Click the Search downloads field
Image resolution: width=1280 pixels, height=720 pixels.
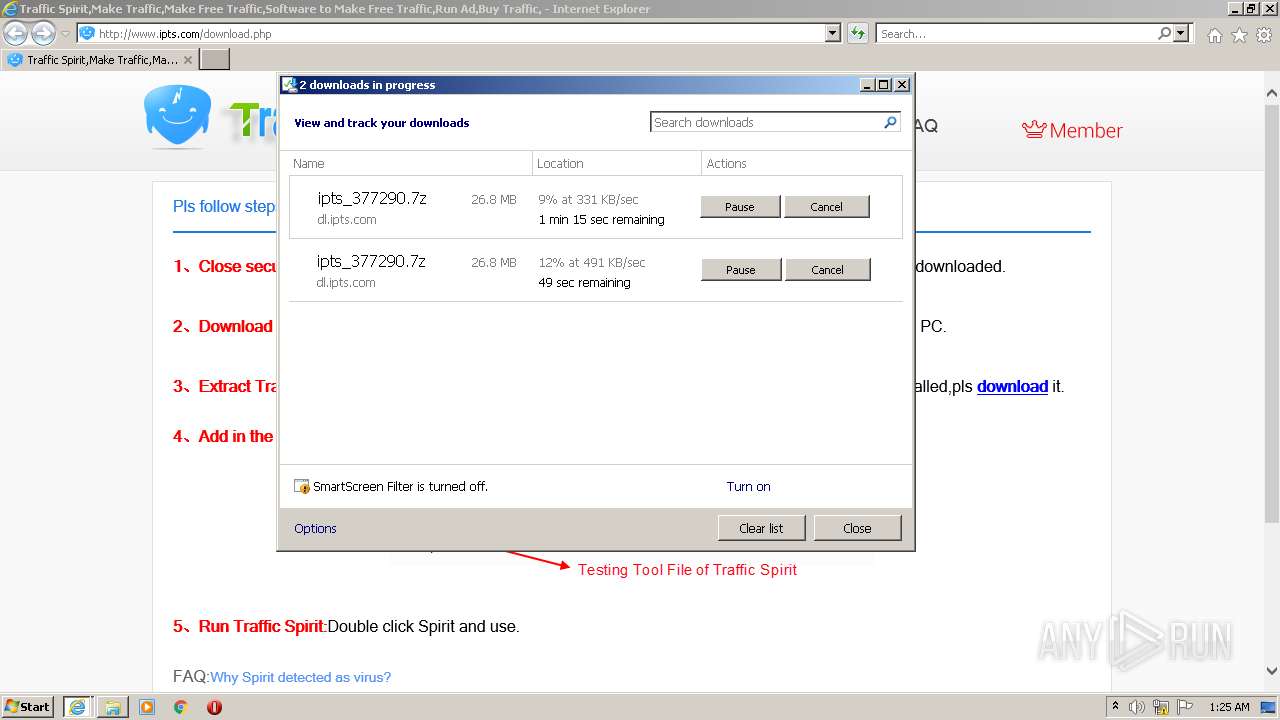[x=766, y=122]
